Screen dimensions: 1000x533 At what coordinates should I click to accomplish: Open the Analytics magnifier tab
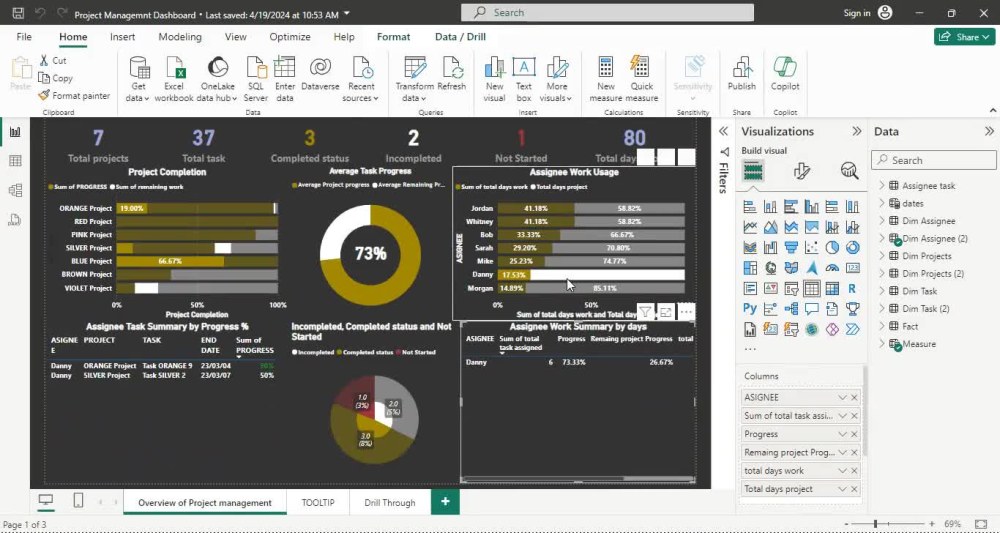(849, 171)
